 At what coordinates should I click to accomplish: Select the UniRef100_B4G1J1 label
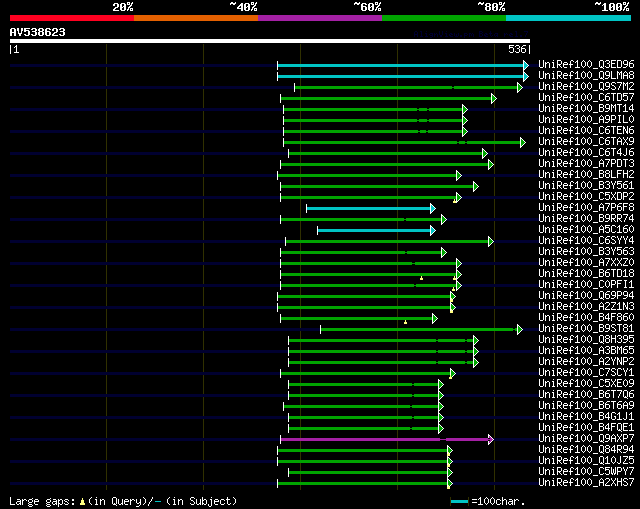tap(586, 417)
